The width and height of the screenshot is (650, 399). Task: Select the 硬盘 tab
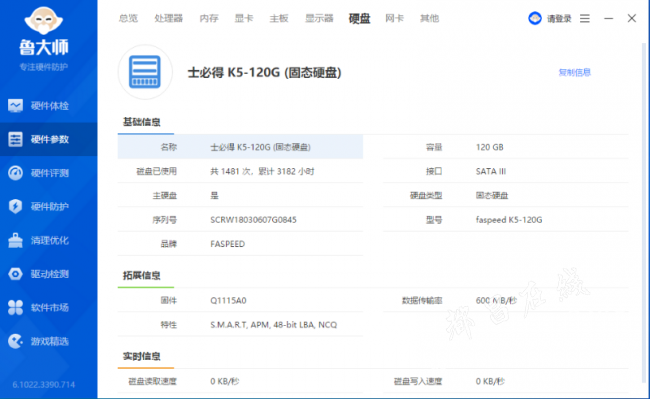point(359,18)
